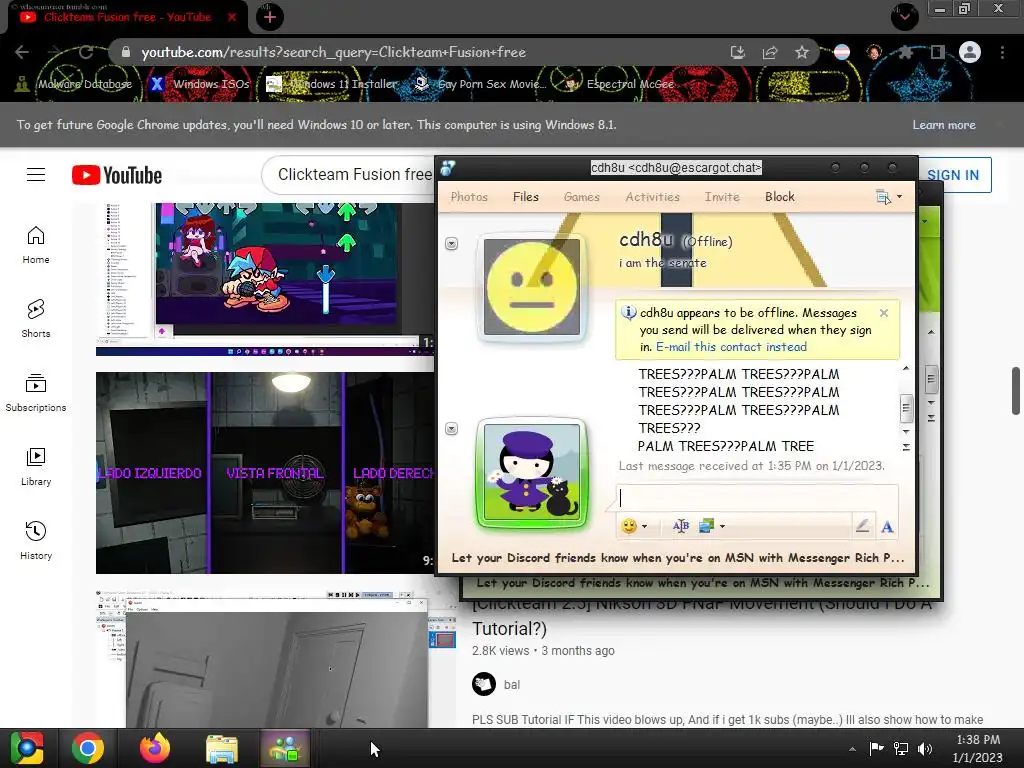Click the conversation scrollbar thumb
The height and width of the screenshot is (768, 1024).
pos(906,408)
